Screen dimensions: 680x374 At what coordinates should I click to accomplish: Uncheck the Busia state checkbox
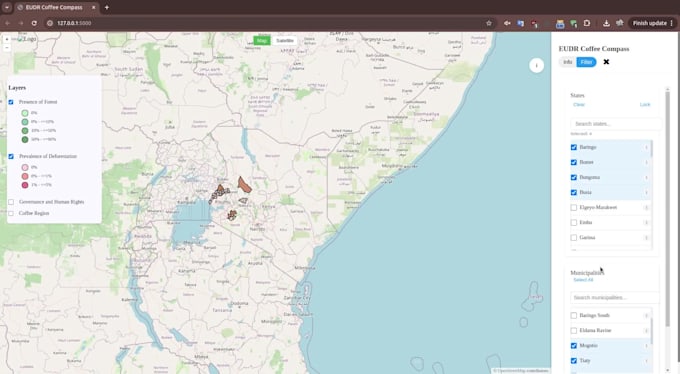point(574,192)
